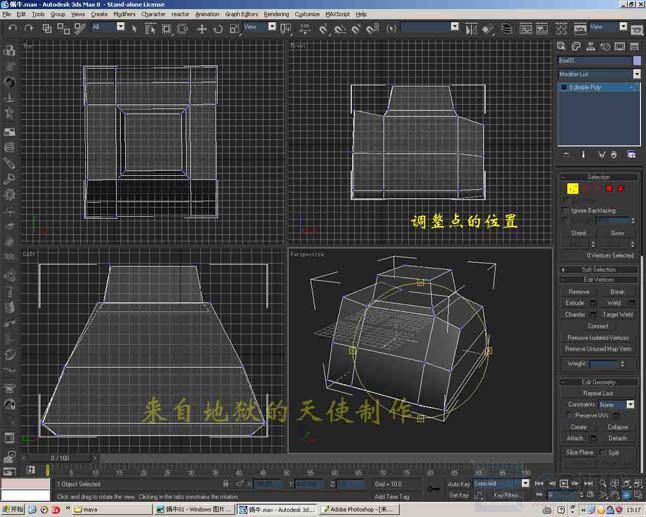Click the Zoom magnifier viewport control
Viewport: 646px width, 517px height.
tap(603, 483)
